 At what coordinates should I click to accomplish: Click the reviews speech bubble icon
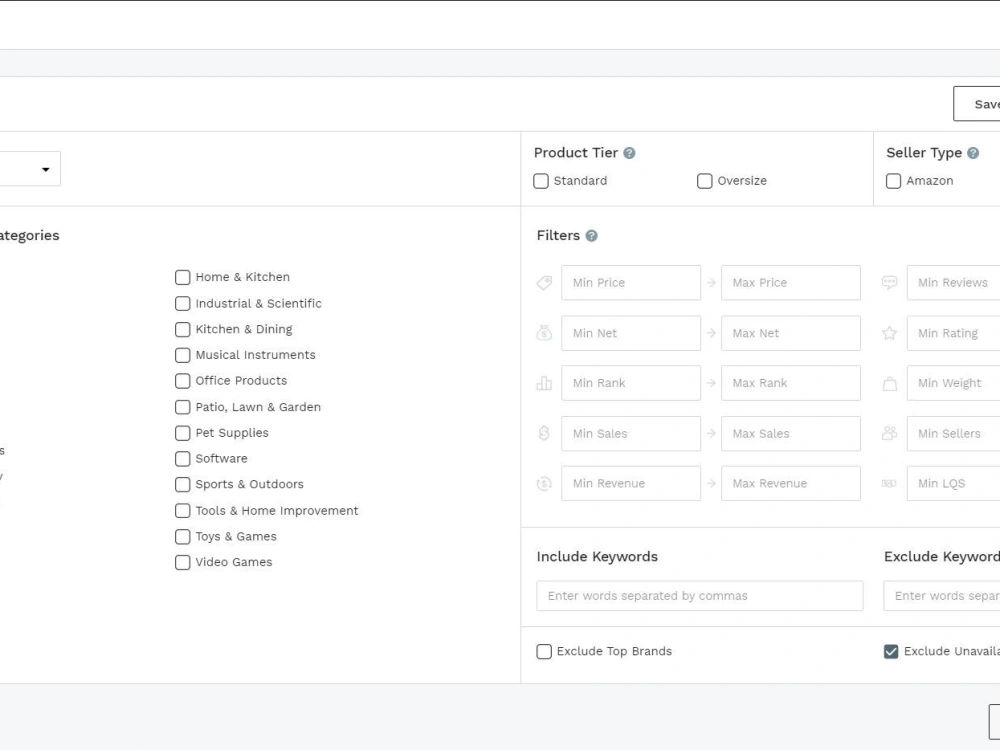point(889,283)
